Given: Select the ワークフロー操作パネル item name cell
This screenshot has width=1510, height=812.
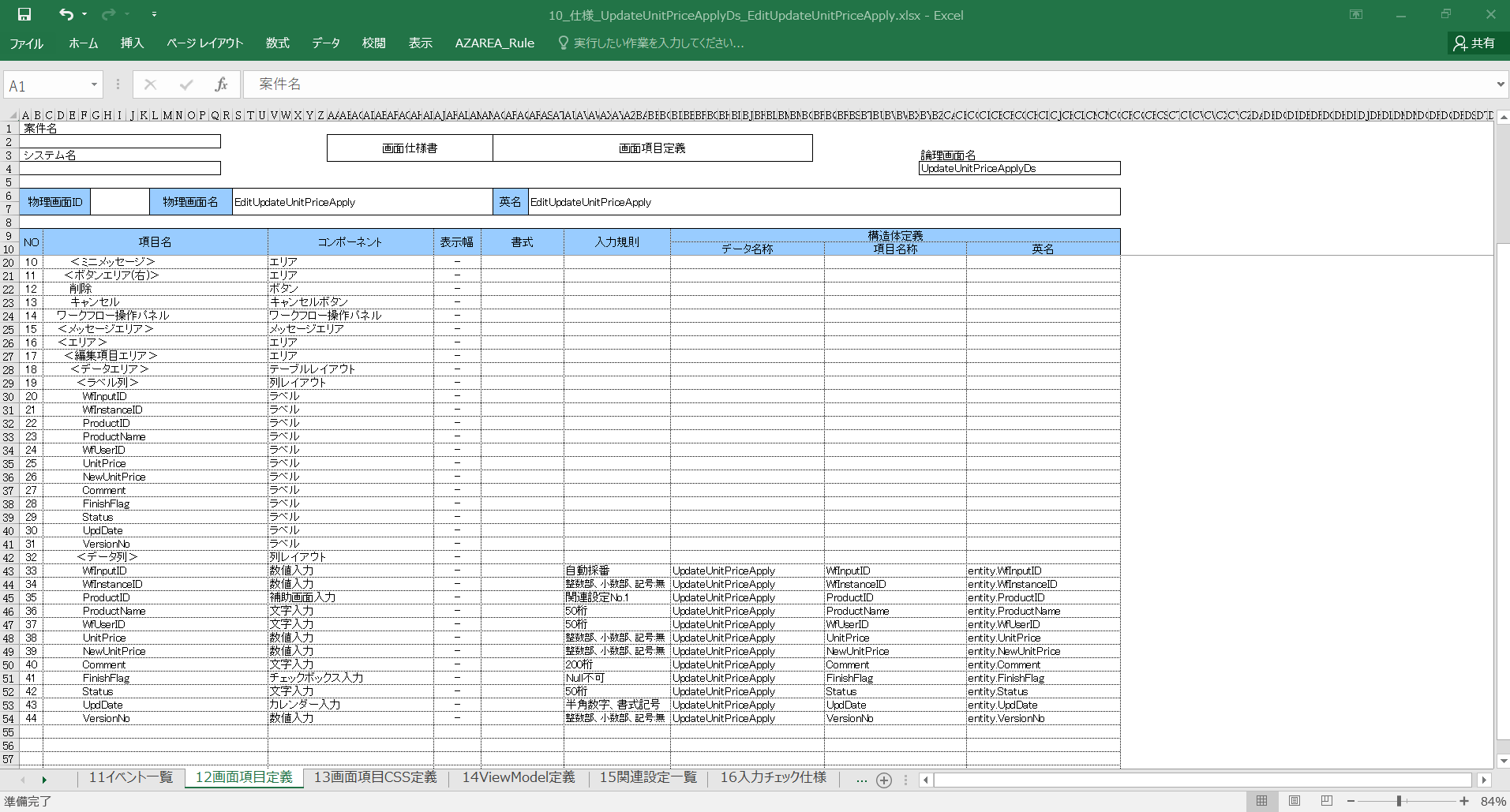Looking at the screenshot, I should pyautogui.click(x=155, y=315).
